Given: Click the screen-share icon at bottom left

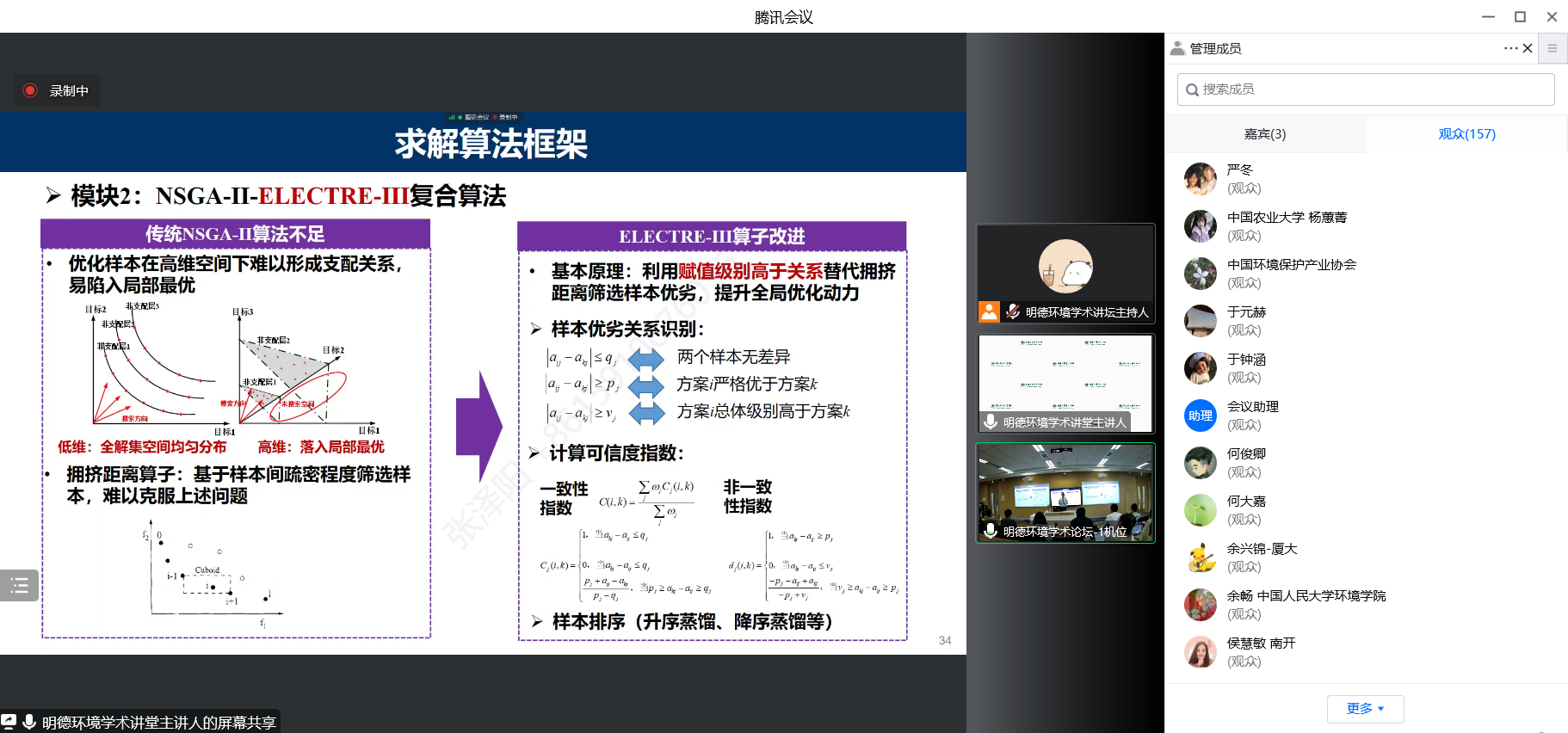Looking at the screenshot, I should coord(9,722).
